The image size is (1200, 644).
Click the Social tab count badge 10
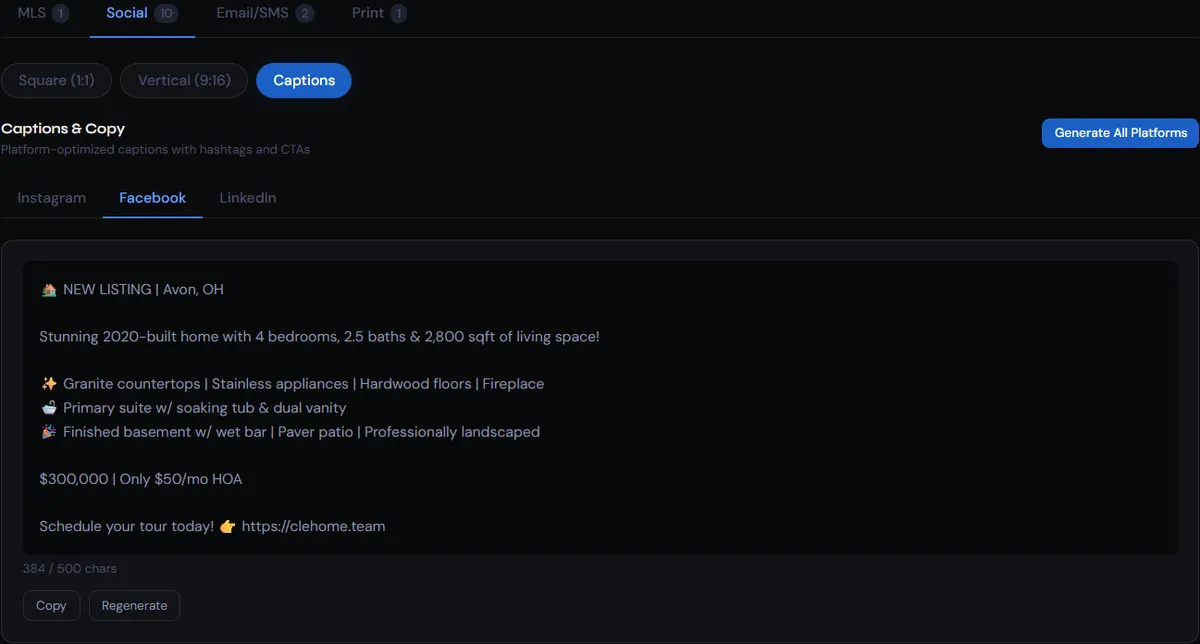coord(166,13)
